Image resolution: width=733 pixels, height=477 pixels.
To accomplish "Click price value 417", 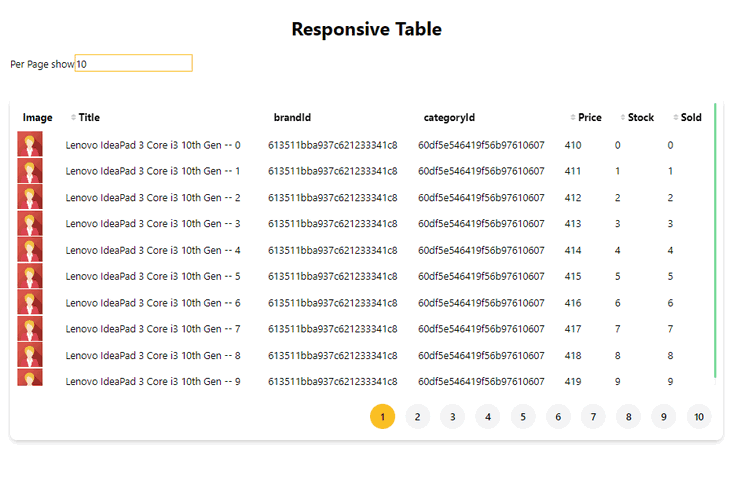I will (573, 329).
